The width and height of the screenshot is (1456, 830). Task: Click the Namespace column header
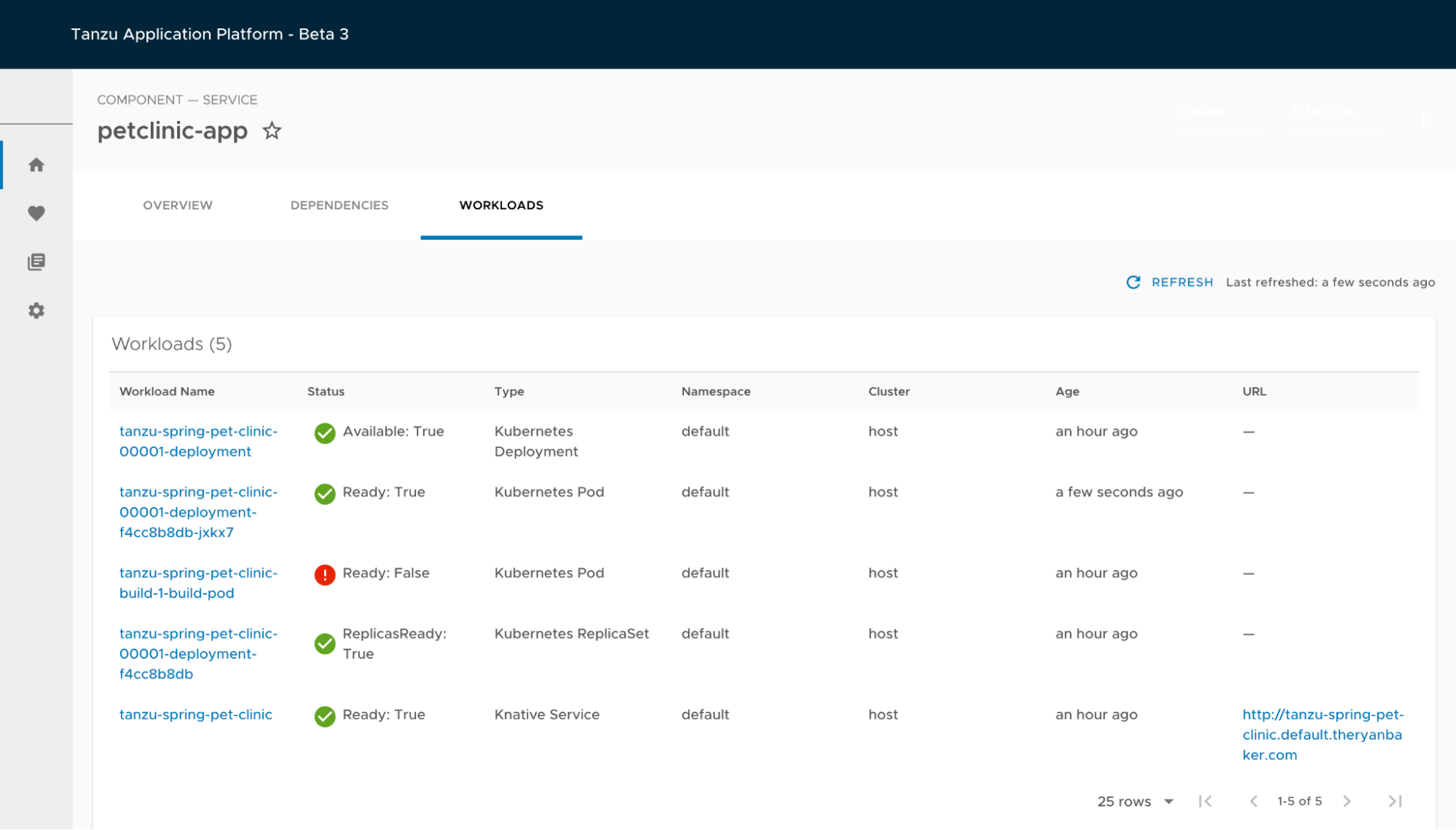716,392
